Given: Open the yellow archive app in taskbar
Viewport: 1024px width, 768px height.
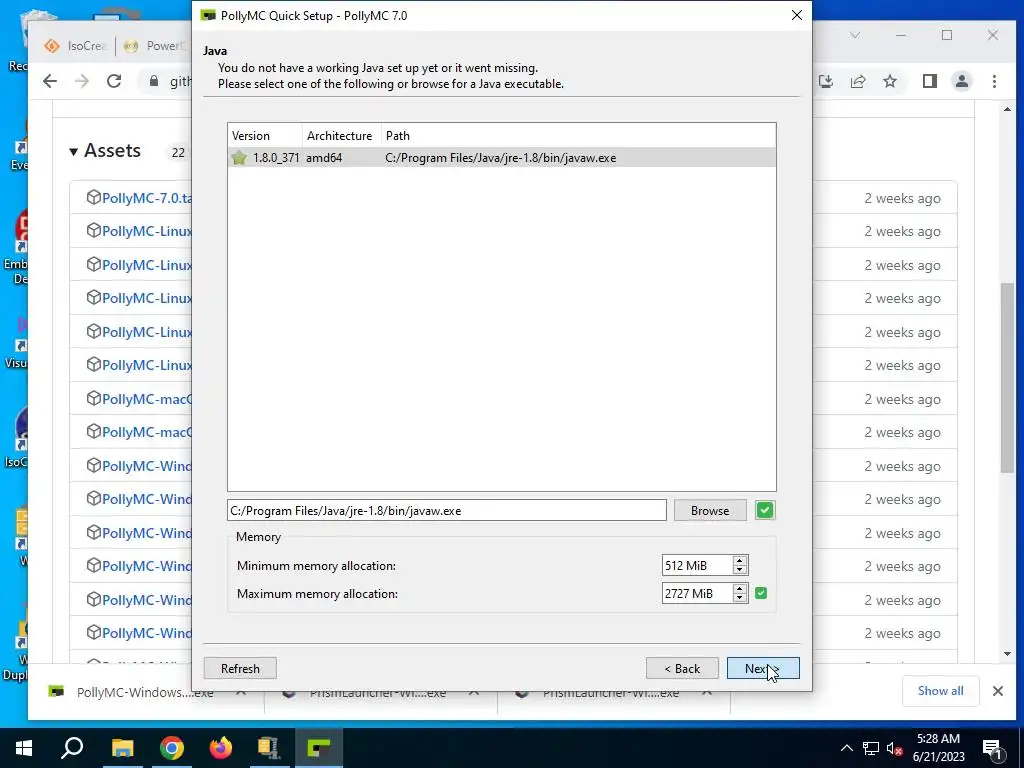Looking at the screenshot, I should (x=268, y=748).
